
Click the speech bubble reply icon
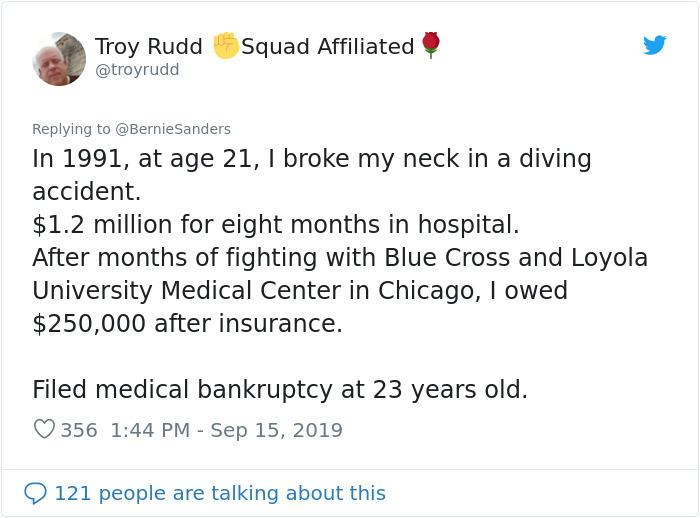pos(35,493)
